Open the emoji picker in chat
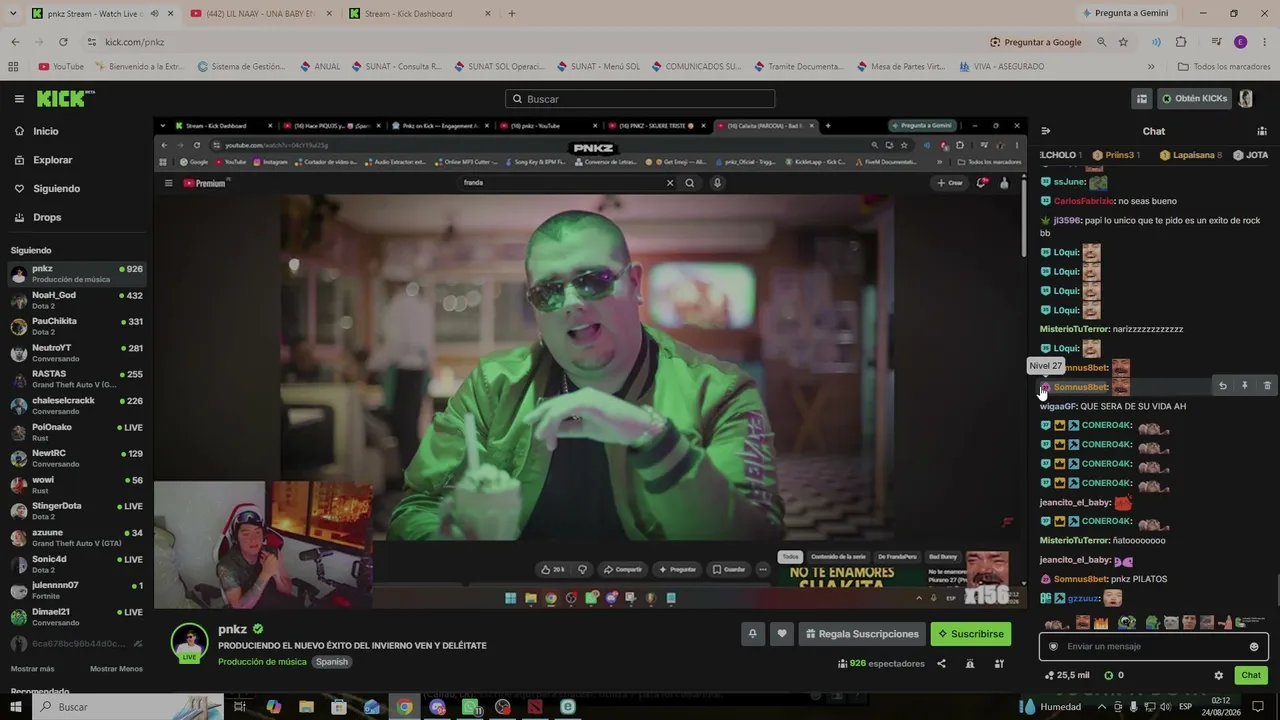Image resolution: width=1280 pixels, height=720 pixels. point(1254,647)
